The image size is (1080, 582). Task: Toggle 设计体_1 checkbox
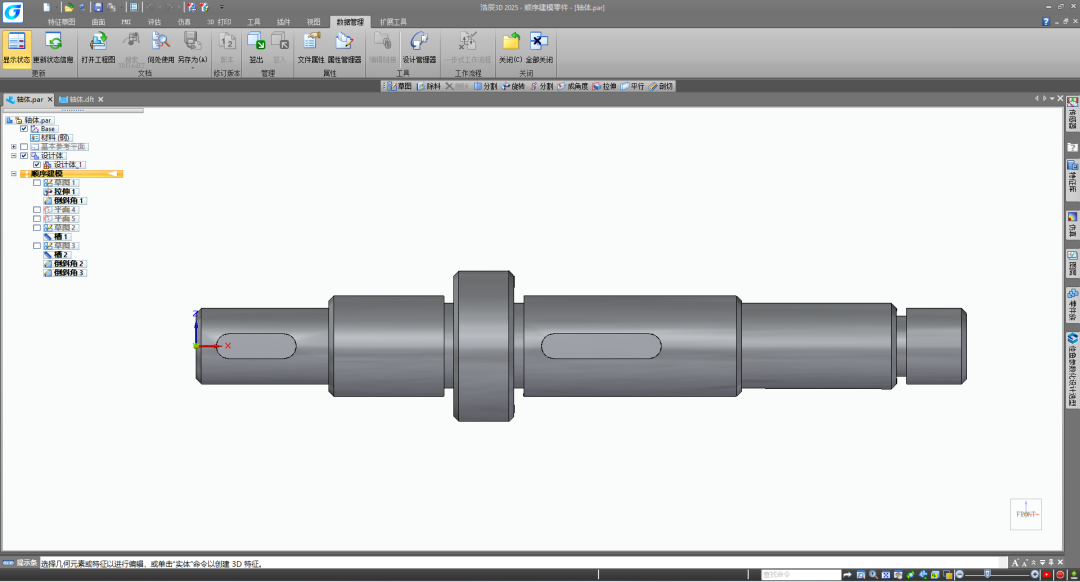point(37,165)
